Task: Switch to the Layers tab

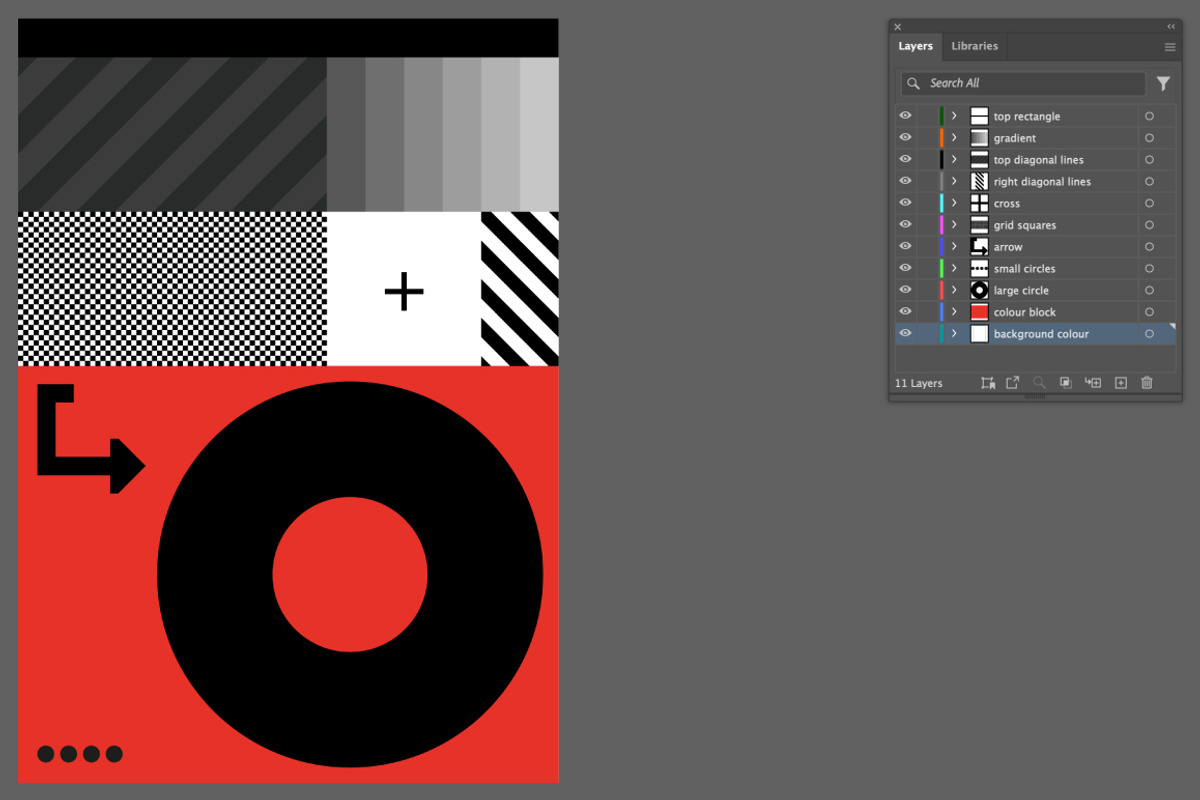Action: tap(915, 46)
